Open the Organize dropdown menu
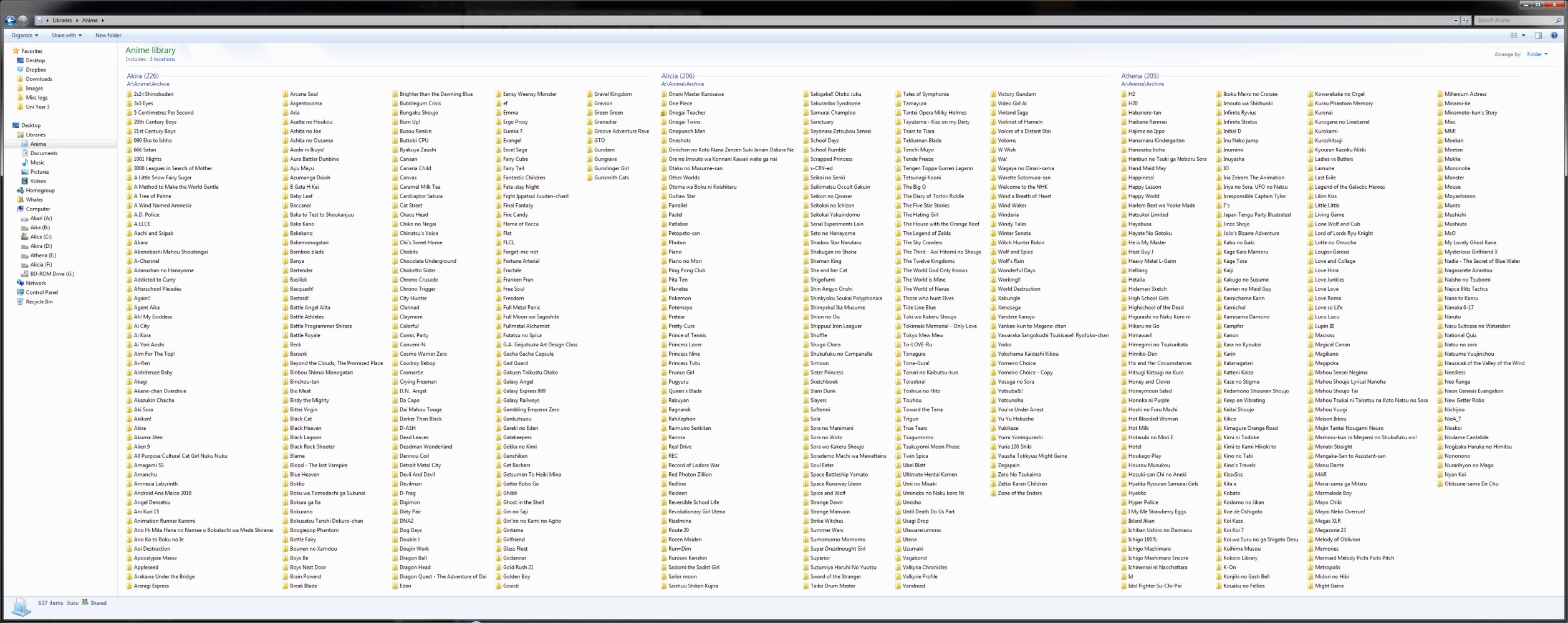1568x623 pixels. coord(24,36)
